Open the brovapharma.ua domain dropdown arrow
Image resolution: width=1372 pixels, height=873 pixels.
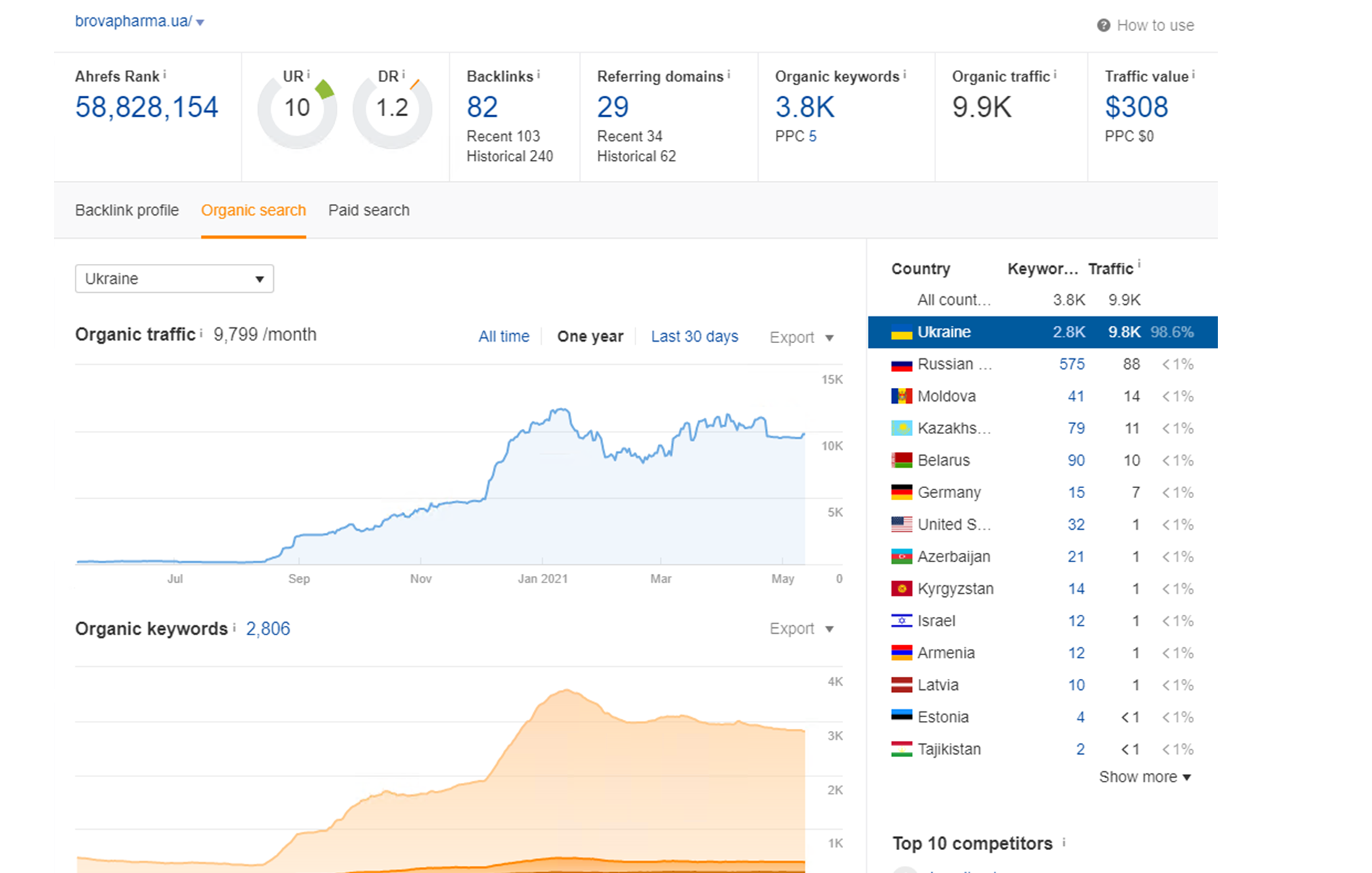[x=200, y=22]
